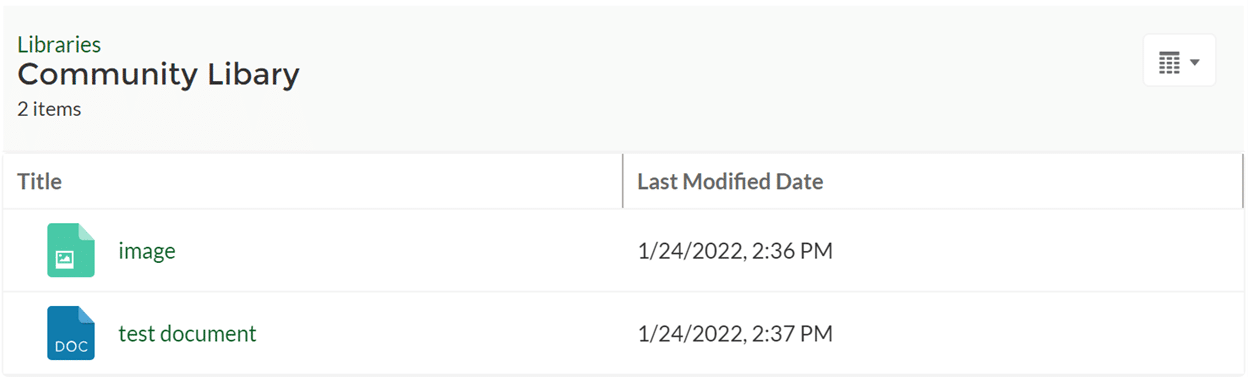The image size is (1248, 377).
Task: Go back to Libraries breadcrumb
Action: coord(59,44)
